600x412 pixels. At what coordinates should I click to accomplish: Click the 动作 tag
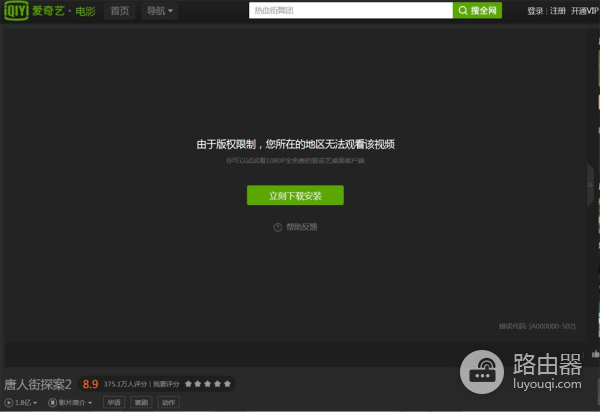tap(168, 402)
